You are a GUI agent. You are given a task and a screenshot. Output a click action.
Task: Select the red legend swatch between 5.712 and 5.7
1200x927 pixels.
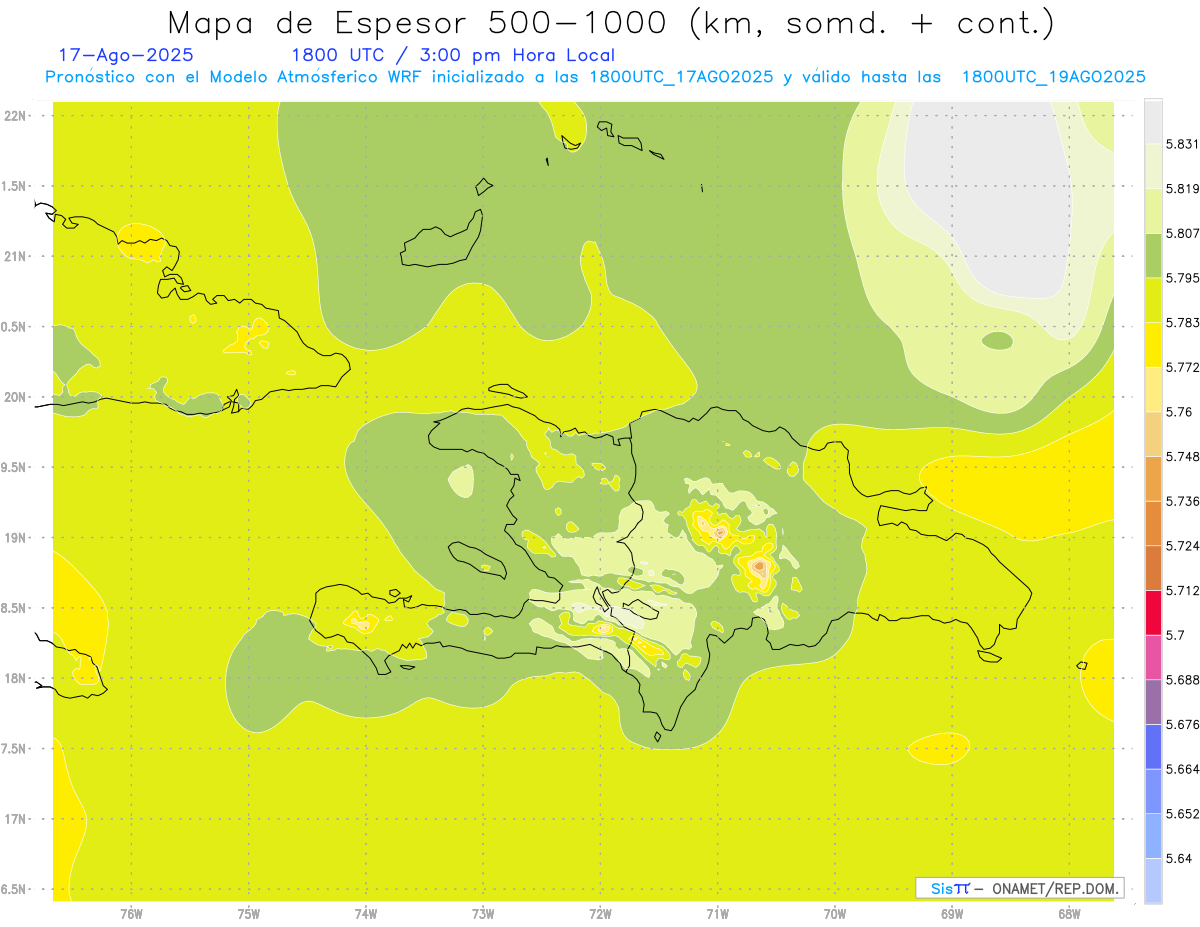pos(1153,613)
